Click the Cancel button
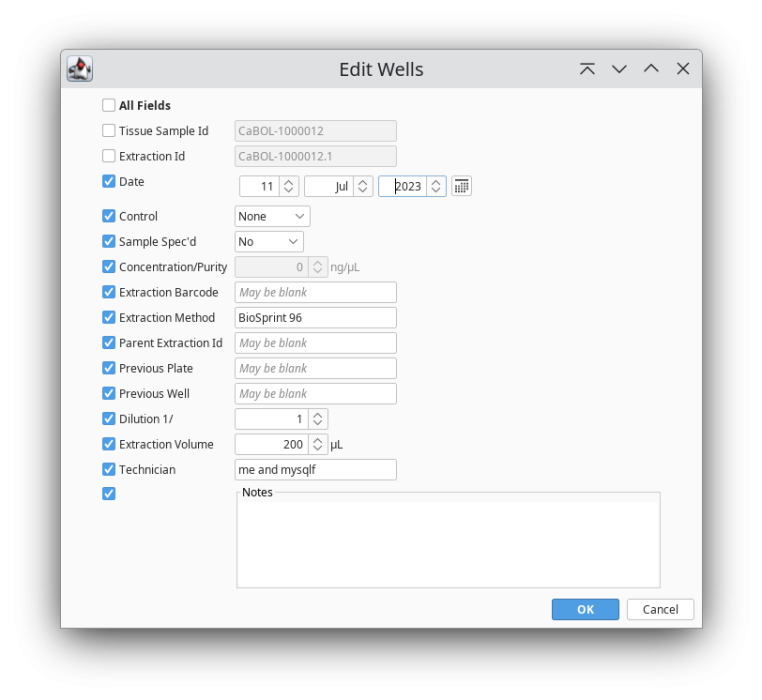The image size is (762, 700). coord(660,609)
